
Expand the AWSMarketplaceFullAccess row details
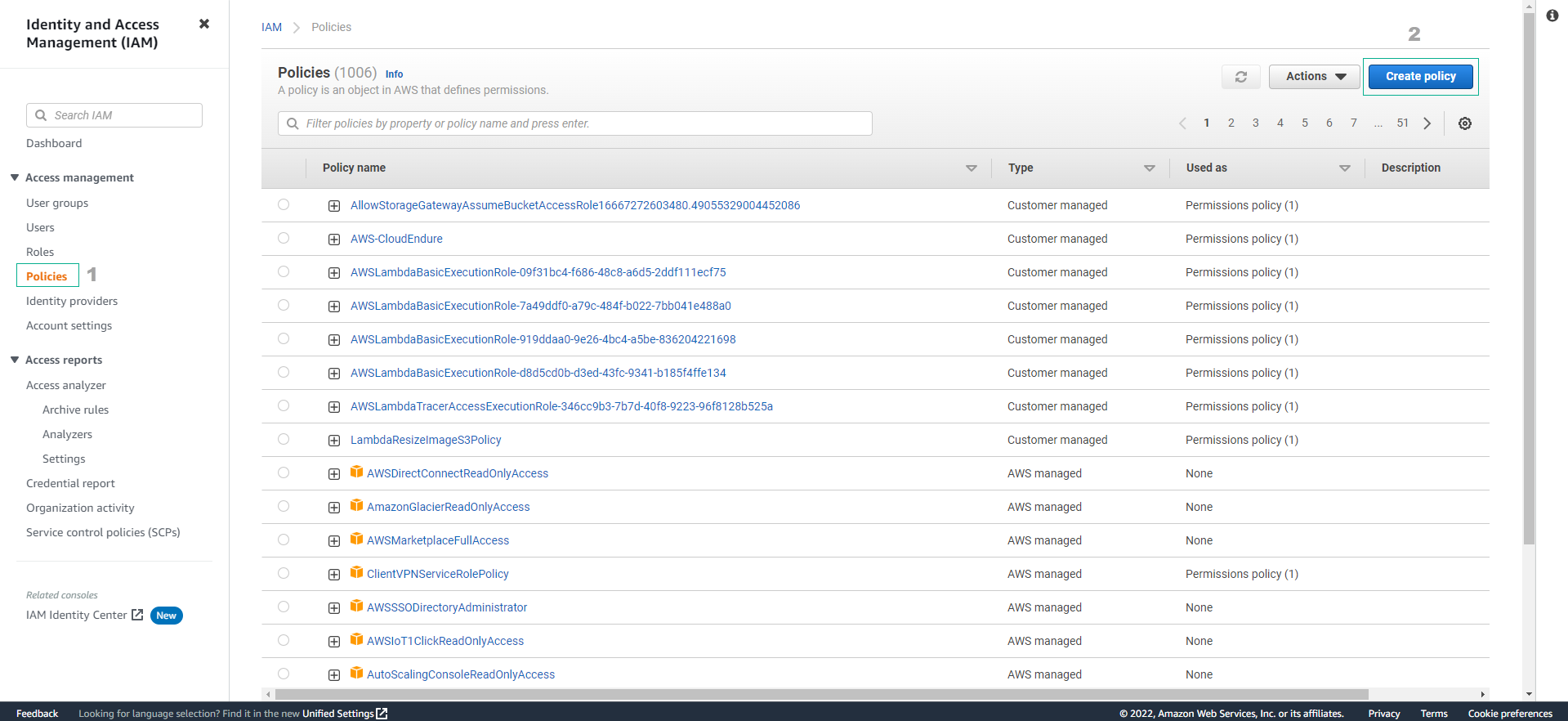click(334, 541)
